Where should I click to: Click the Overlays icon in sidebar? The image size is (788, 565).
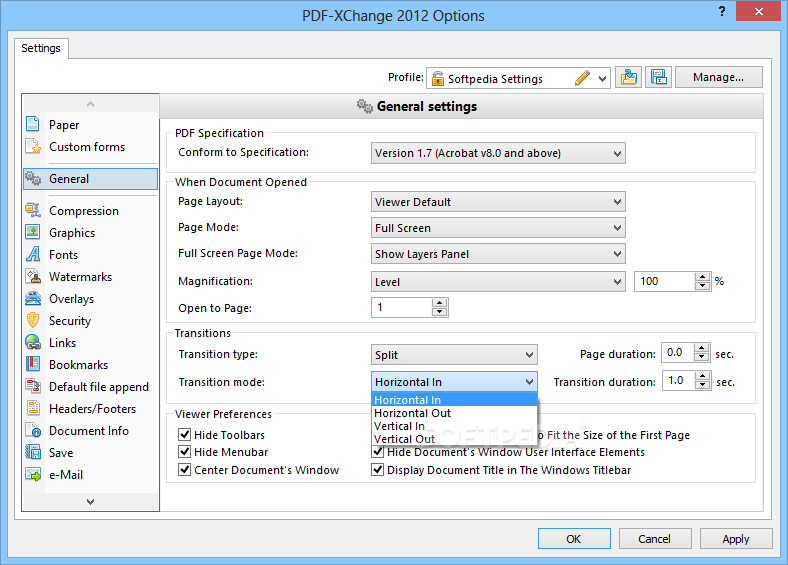point(33,298)
